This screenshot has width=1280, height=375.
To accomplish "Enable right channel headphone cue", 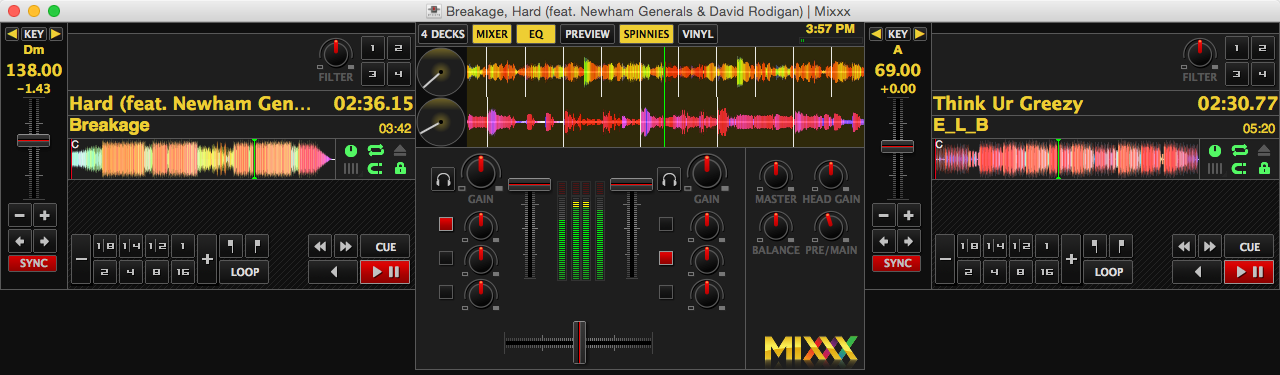I will (x=668, y=179).
